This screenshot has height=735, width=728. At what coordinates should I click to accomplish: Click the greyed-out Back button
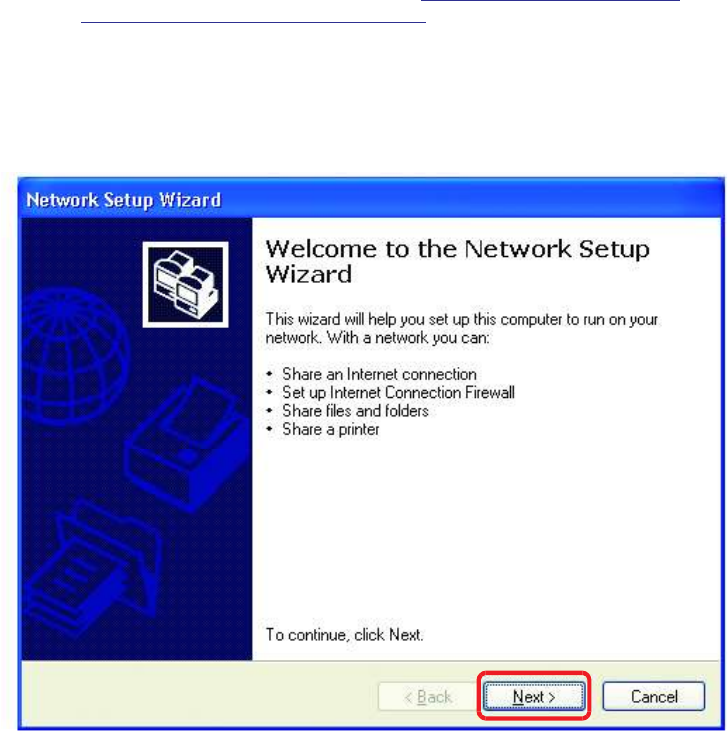[428, 696]
